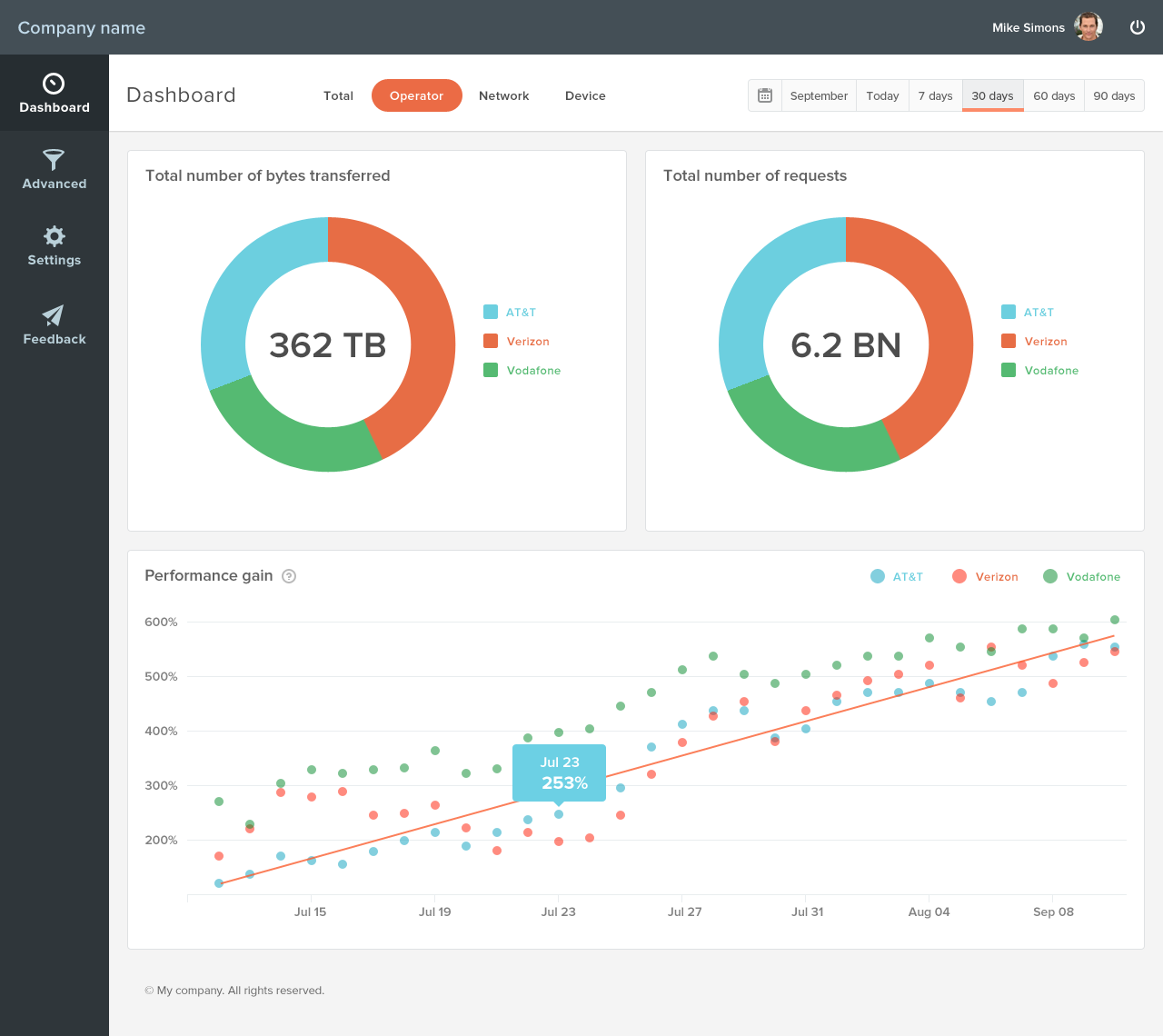Click AT&T swatch in bytes transferred legend
The width and height of the screenshot is (1163, 1036).
(x=491, y=312)
